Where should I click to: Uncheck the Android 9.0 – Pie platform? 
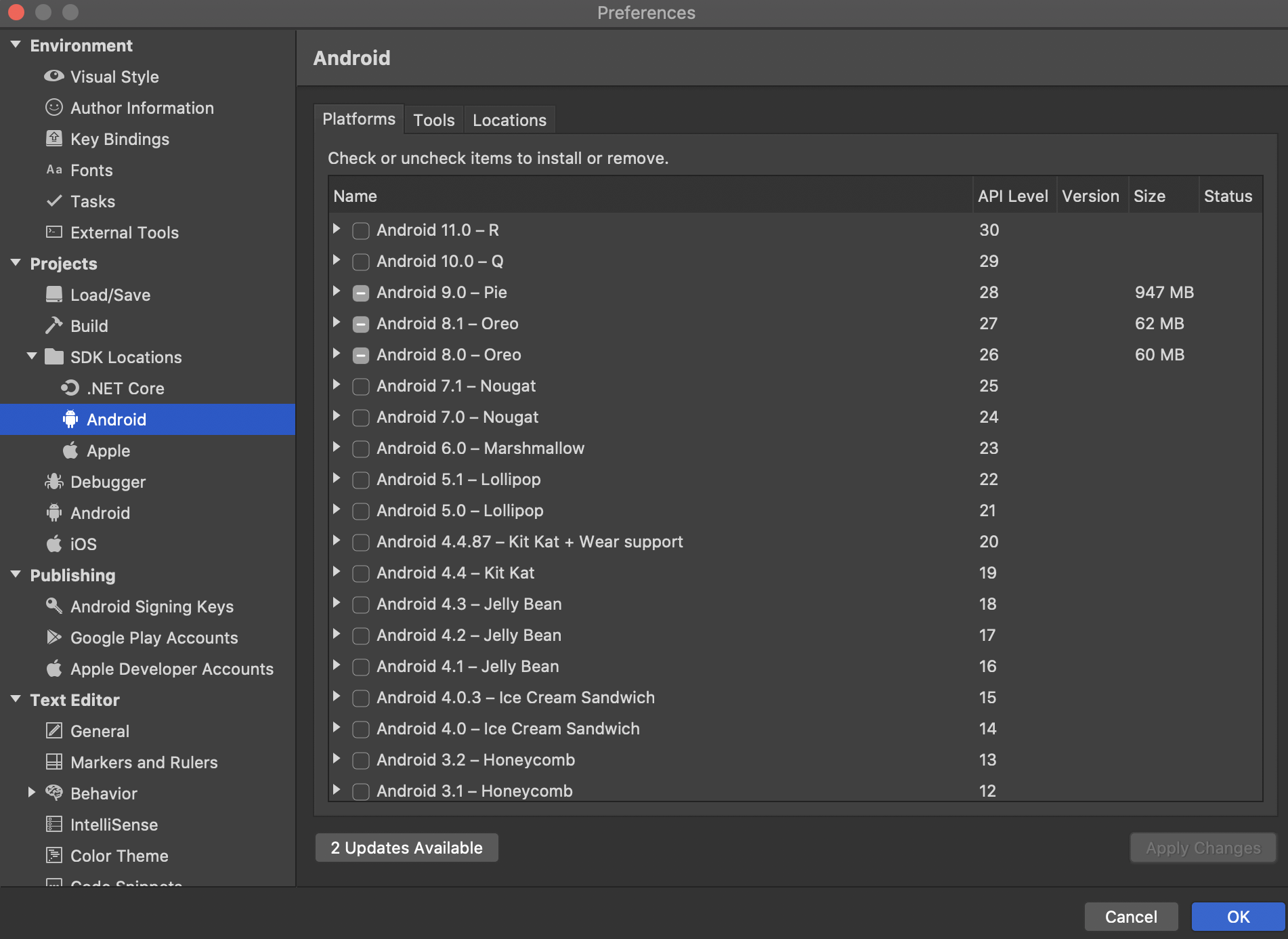tap(361, 293)
